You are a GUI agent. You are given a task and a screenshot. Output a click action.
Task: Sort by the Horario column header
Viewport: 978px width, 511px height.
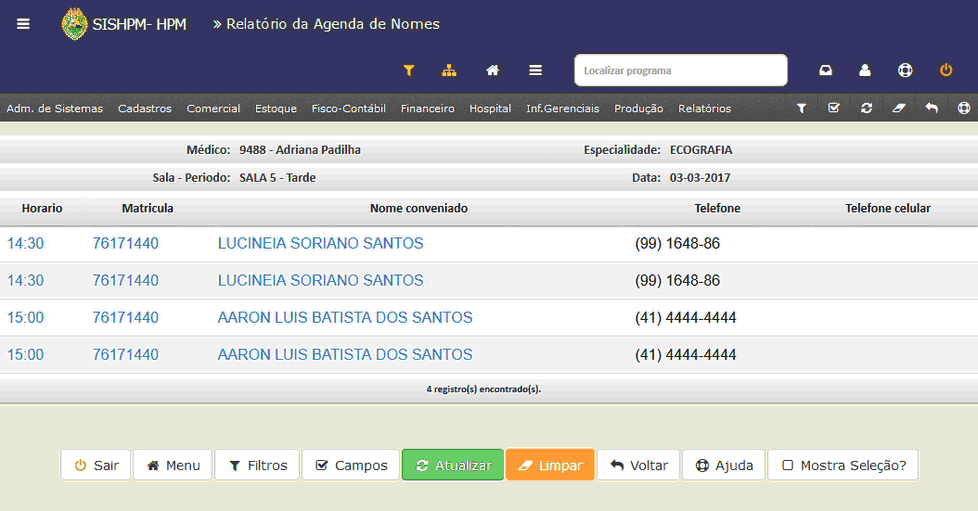tap(42, 208)
